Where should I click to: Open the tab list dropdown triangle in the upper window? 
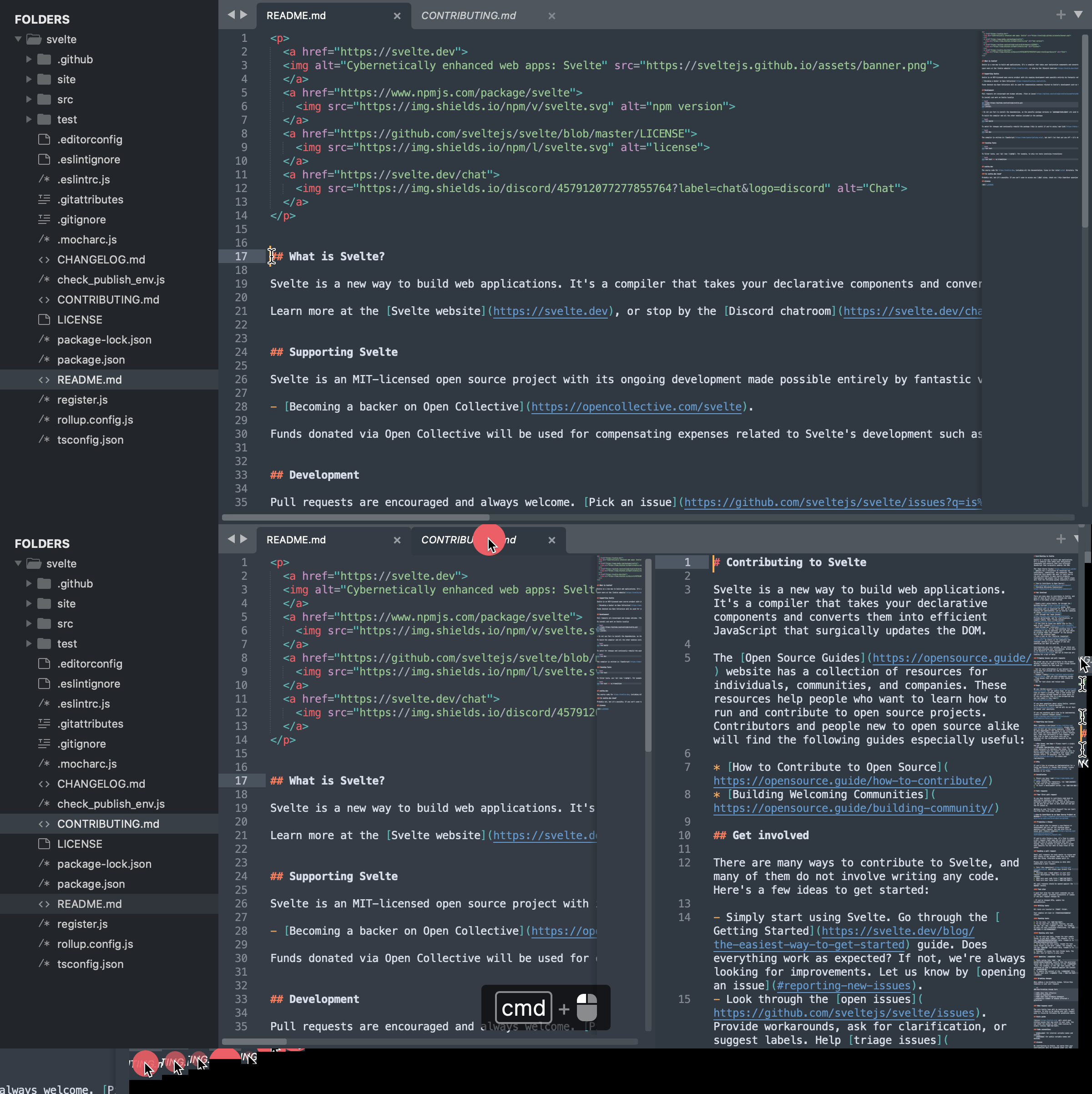tap(1078, 15)
